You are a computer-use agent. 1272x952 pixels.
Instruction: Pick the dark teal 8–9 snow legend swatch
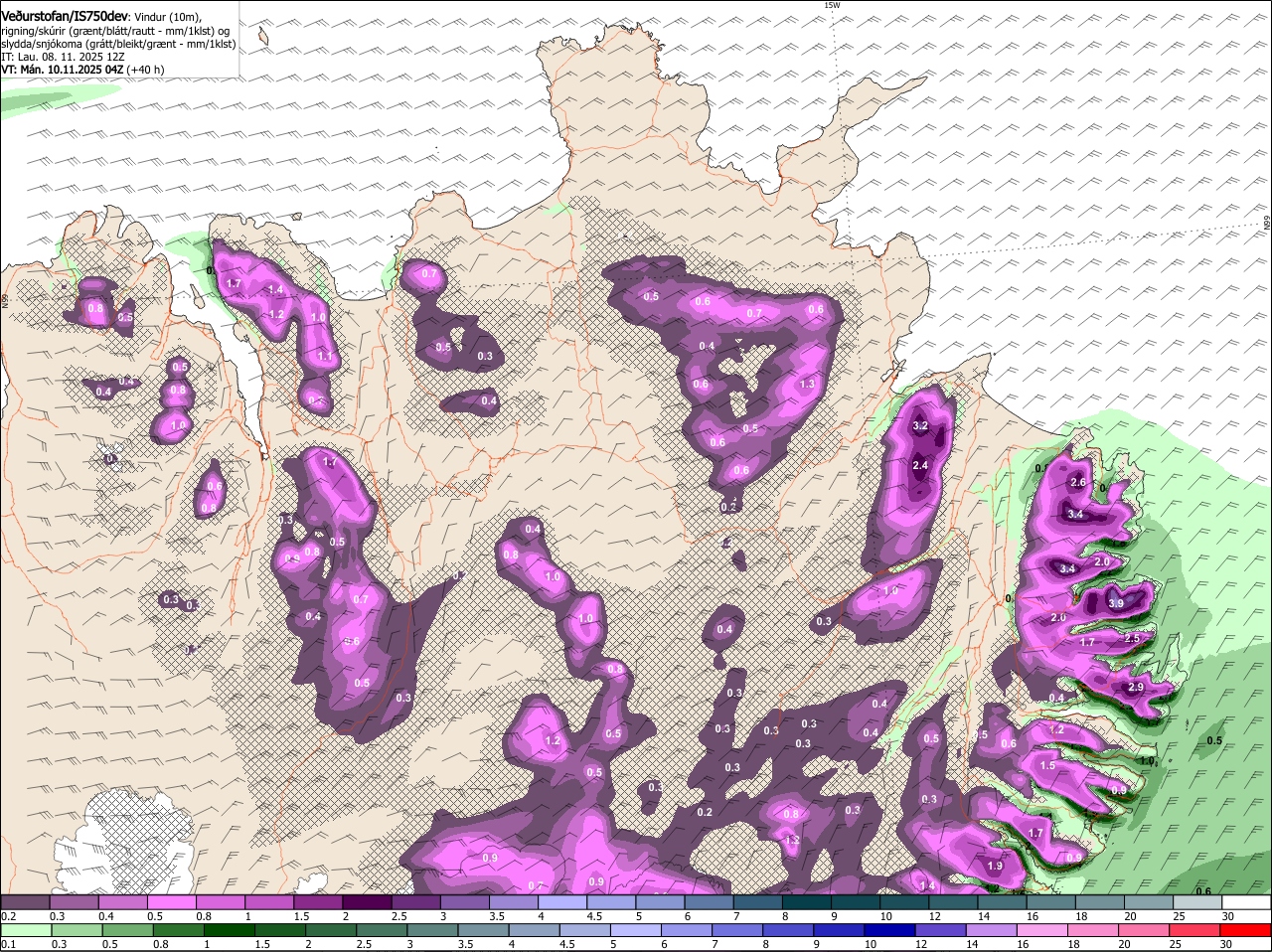pos(808,901)
